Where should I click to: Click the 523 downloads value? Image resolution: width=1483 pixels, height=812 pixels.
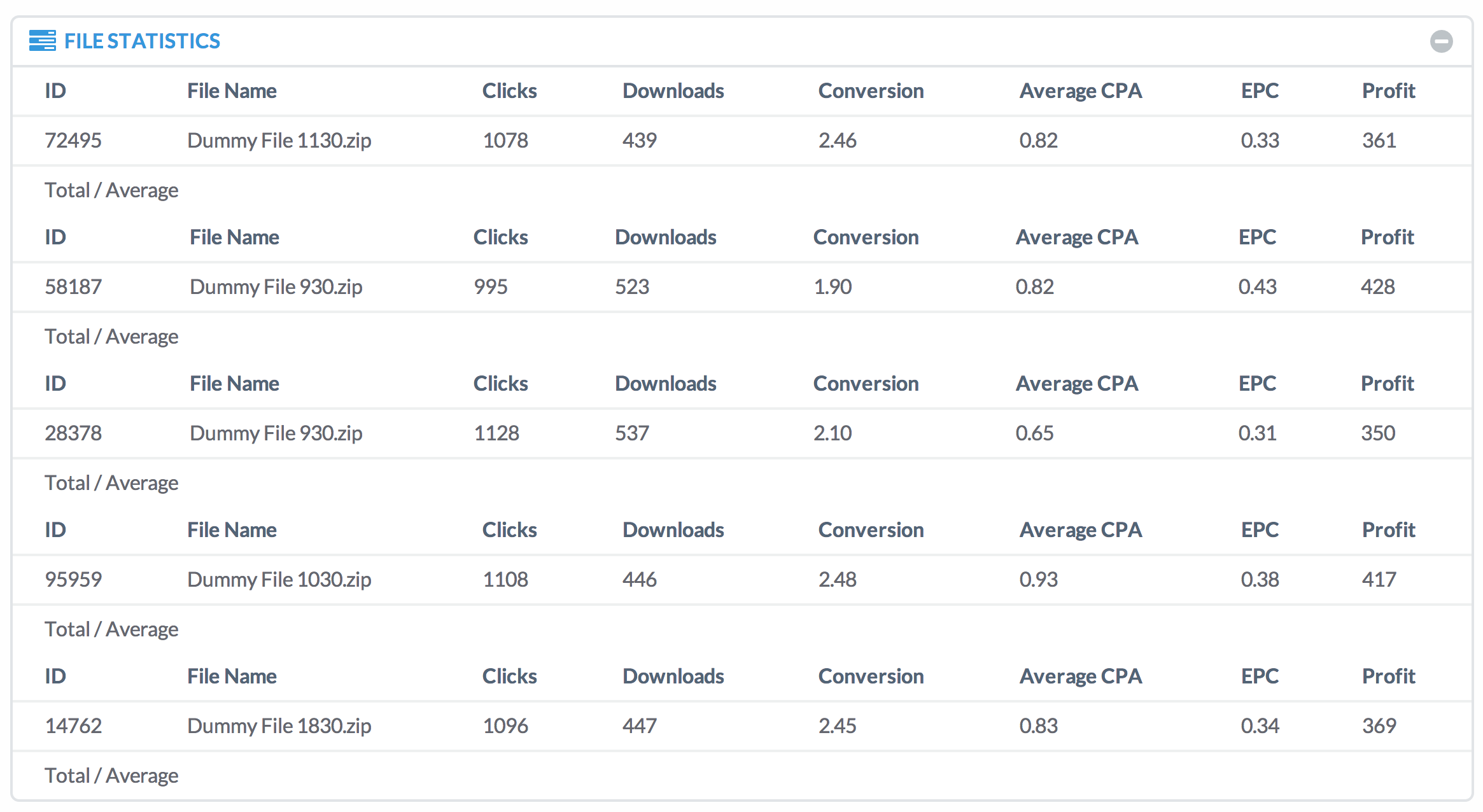[x=632, y=286]
